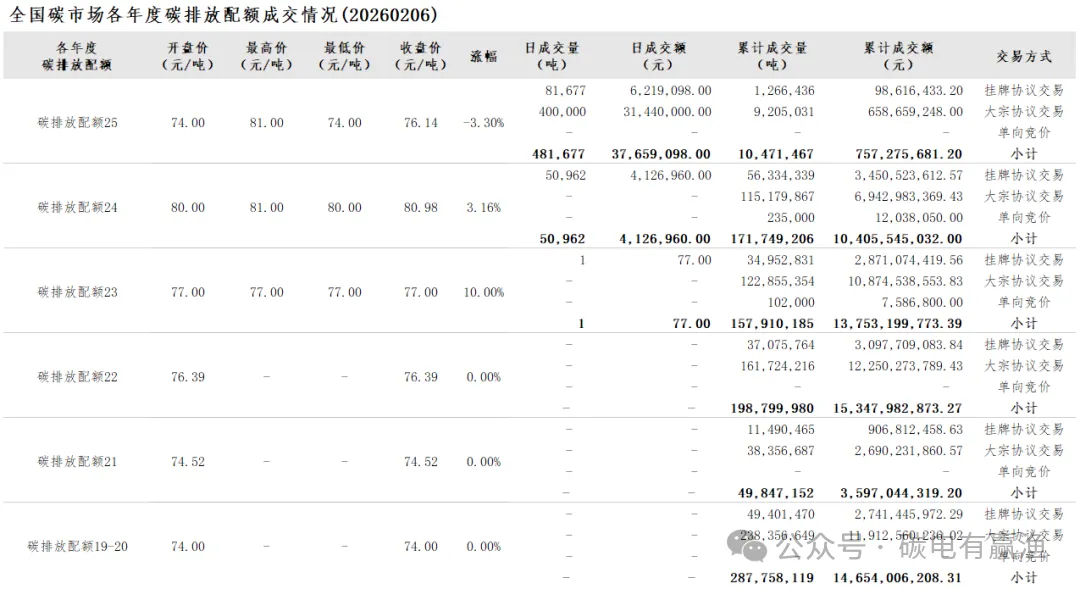Select the 80.98 closing price cell

point(421,208)
